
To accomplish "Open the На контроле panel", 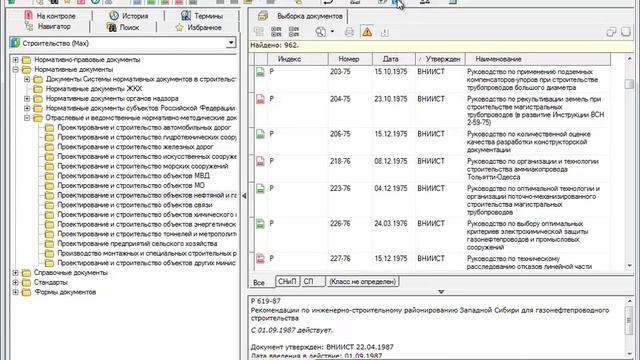I will click(50, 16).
